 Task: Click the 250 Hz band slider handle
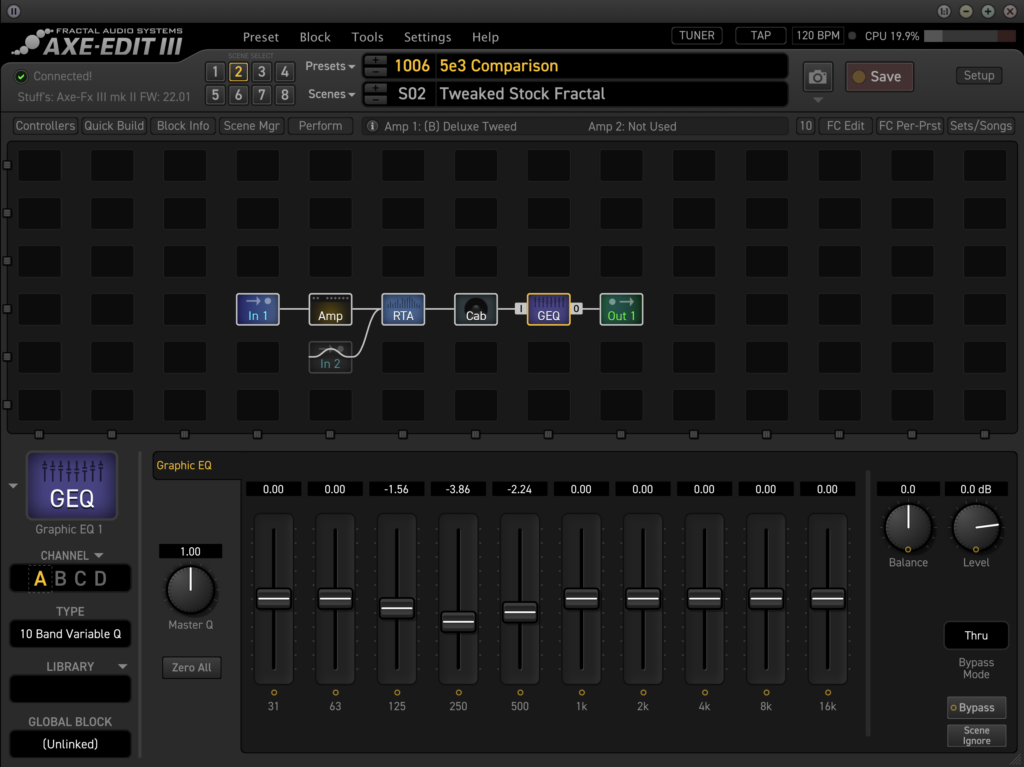(458, 622)
